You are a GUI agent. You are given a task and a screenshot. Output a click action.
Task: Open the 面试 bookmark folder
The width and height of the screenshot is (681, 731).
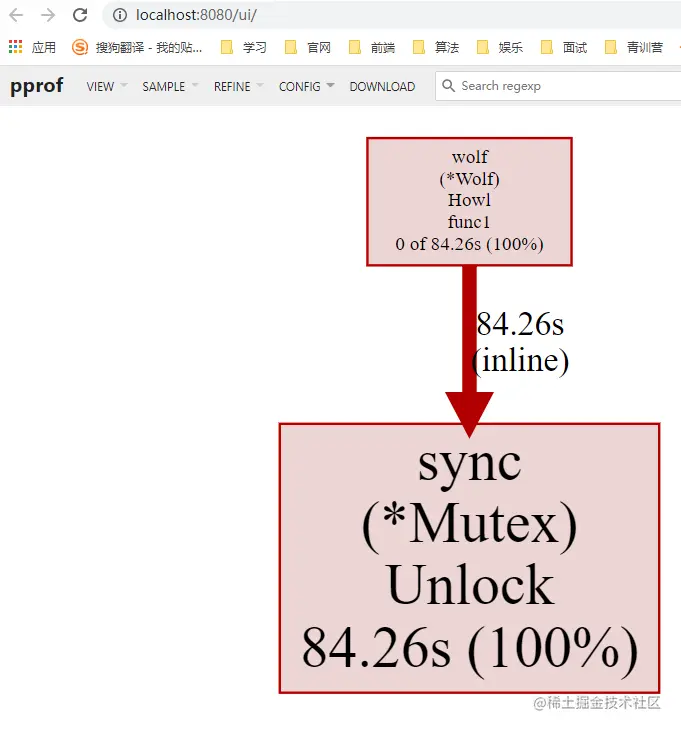(564, 47)
